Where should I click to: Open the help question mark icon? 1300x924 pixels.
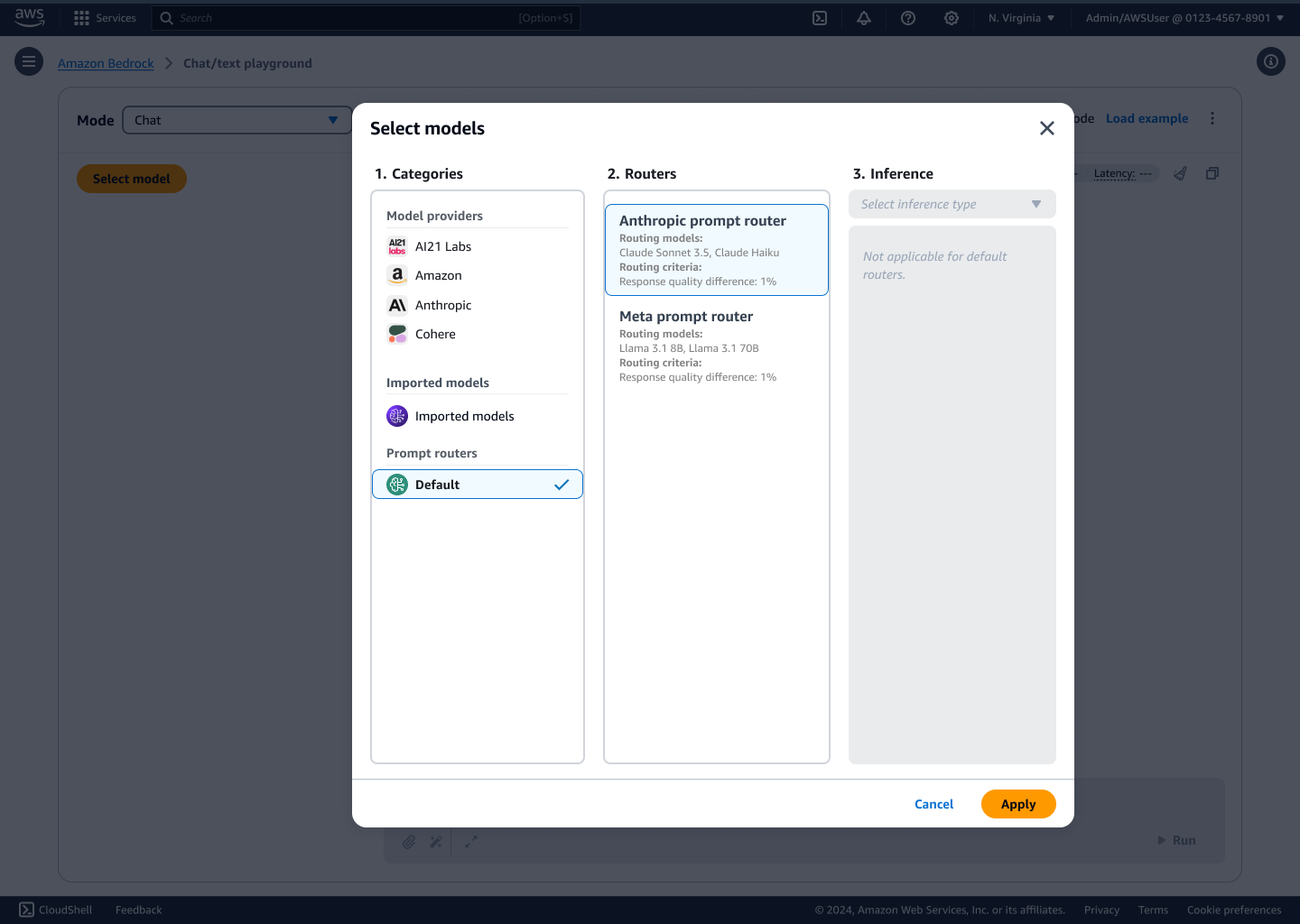(x=907, y=18)
